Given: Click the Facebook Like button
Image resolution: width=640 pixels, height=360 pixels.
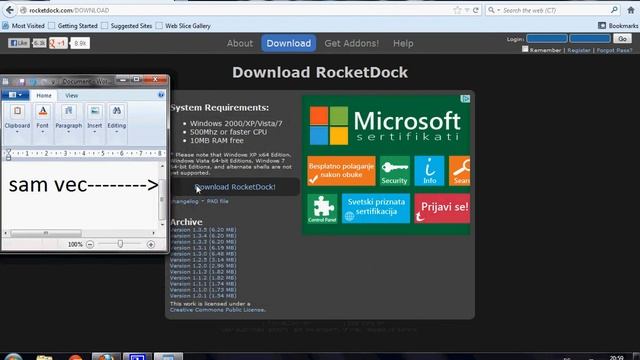Looking at the screenshot, I should tap(19, 43).
